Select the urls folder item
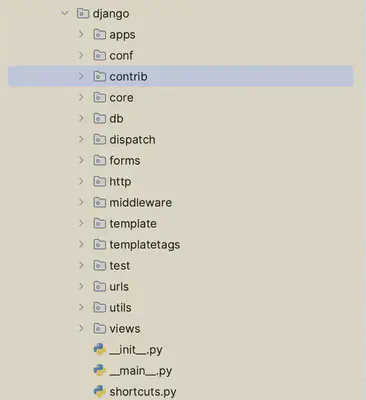366x400 pixels. click(x=119, y=287)
